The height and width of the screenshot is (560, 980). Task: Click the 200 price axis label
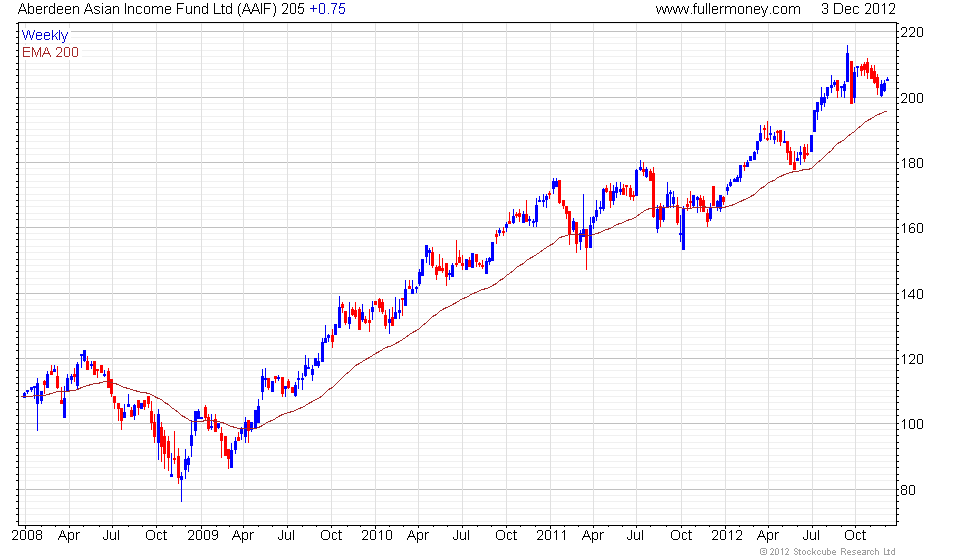click(x=912, y=98)
